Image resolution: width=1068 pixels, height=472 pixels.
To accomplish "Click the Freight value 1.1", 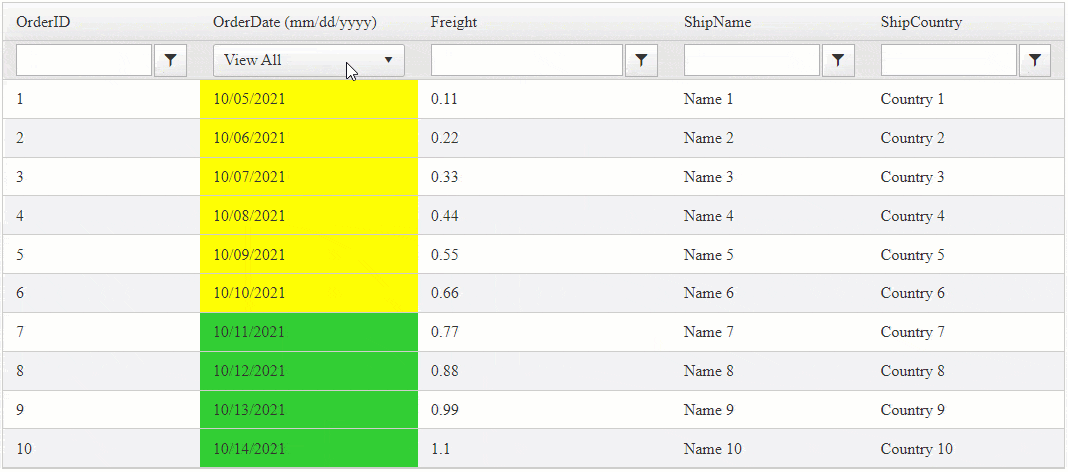I will (x=440, y=449).
